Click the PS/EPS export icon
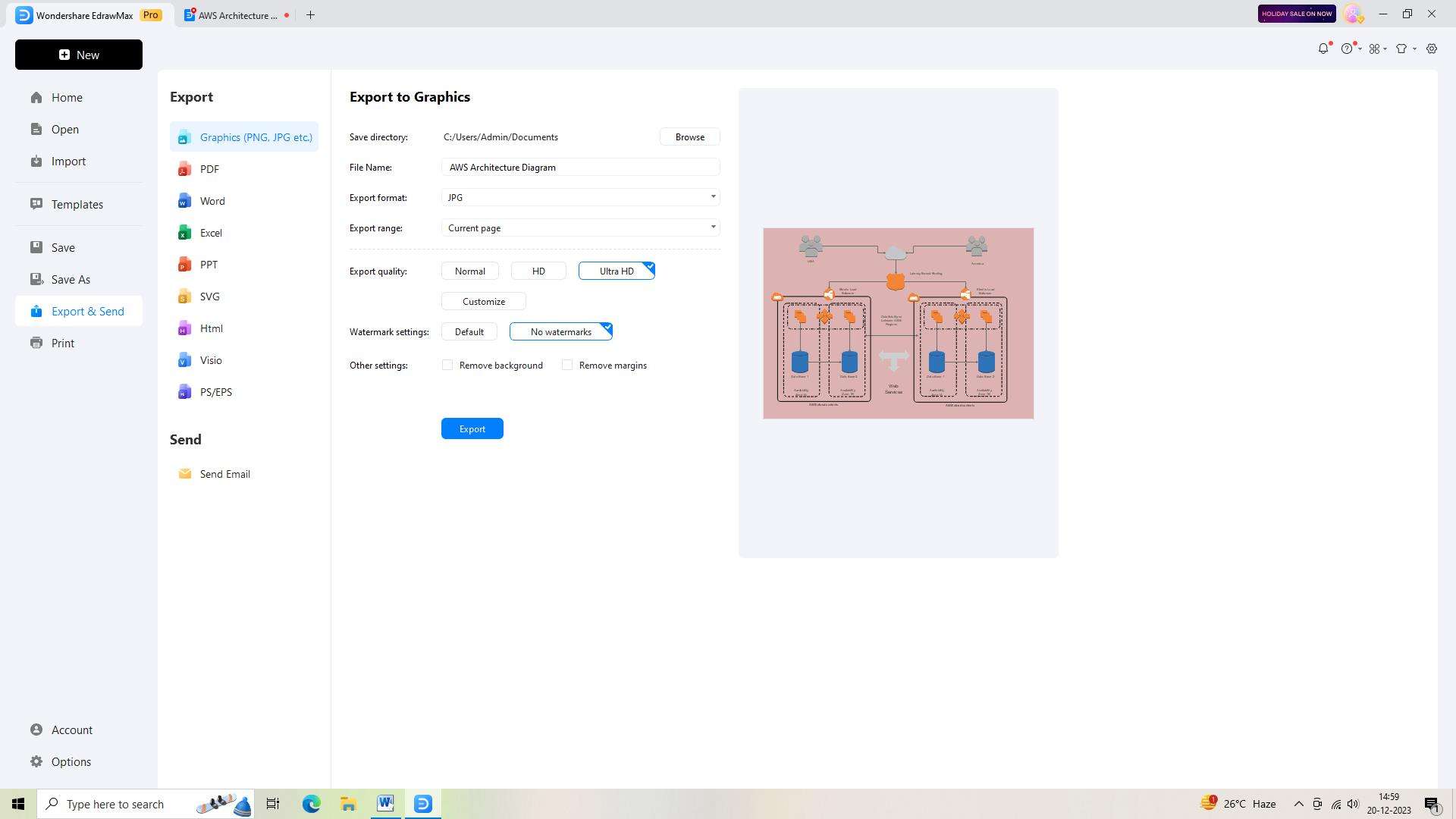The image size is (1456, 819). tap(184, 392)
